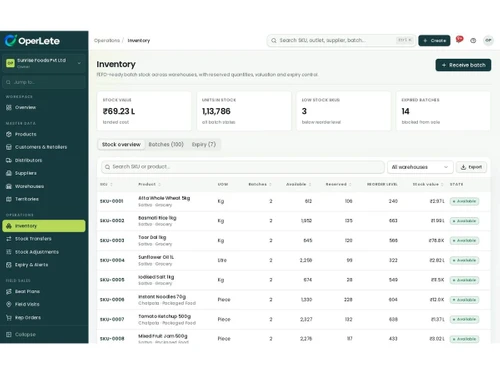Open the All warehouses dropdown
The width and height of the screenshot is (500, 375).
coord(420,167)
